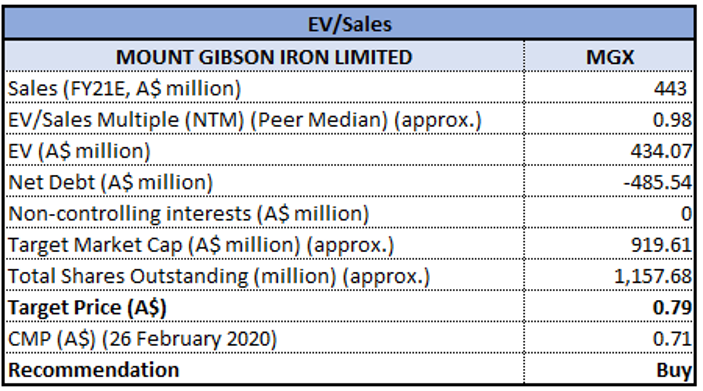Select the MGX ticker header cell
Image resolution: width=703 pixels, height=391 pixels.
point(610,56)
